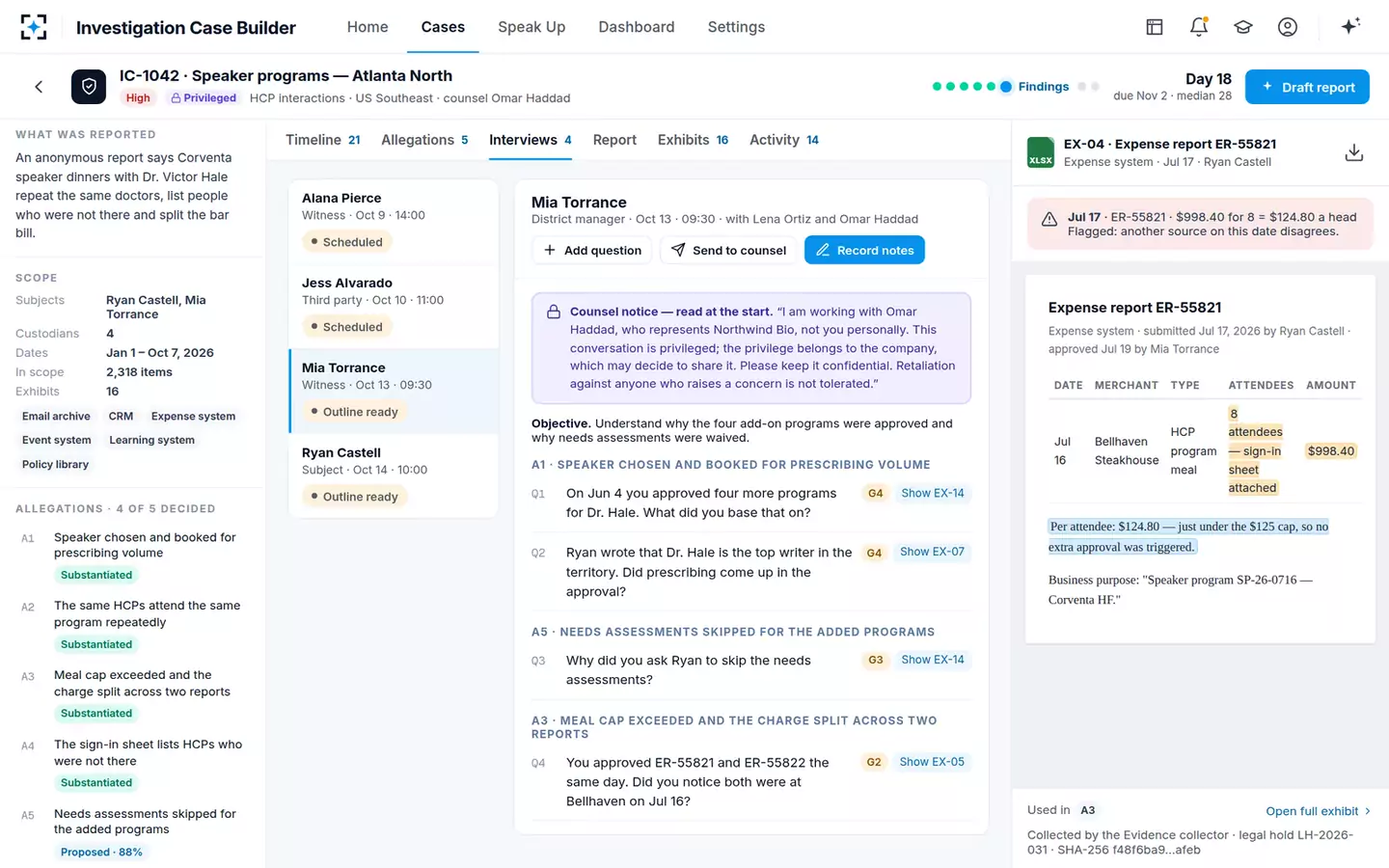
Task: Click the Learning system source chip
Action: (151, 440)
